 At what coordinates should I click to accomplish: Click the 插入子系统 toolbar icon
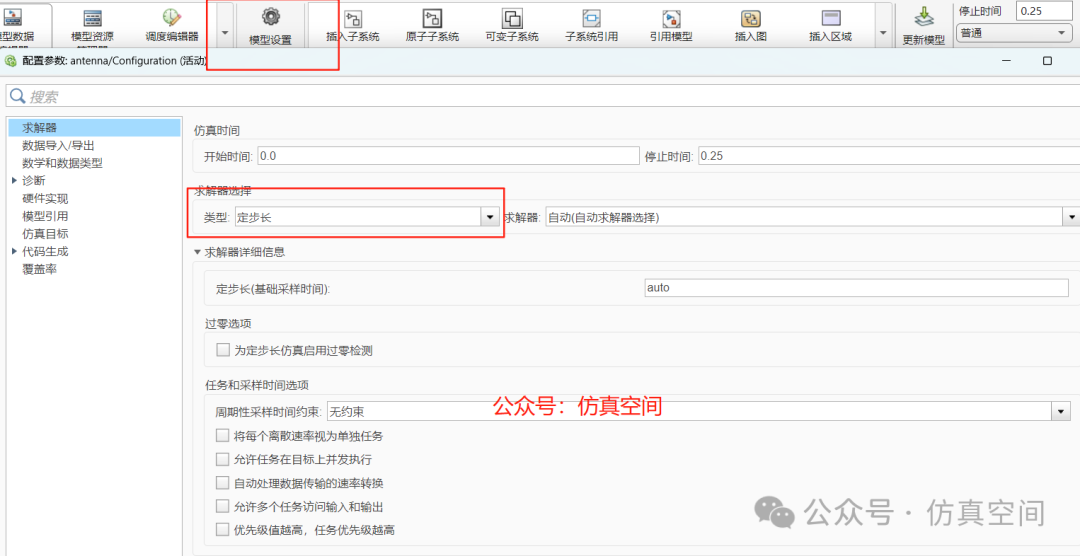coord(352,19)
